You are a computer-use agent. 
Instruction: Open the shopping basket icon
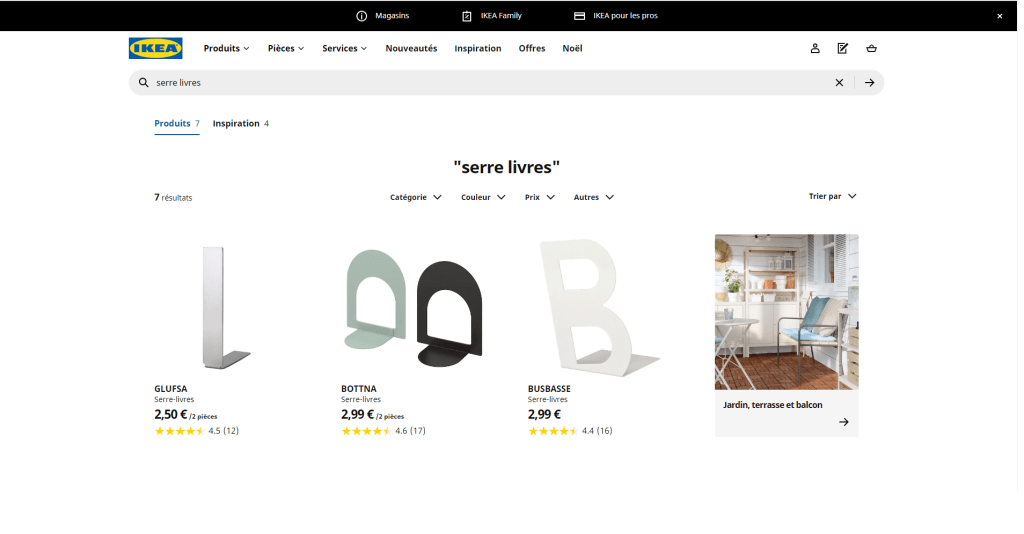point(871,48)
